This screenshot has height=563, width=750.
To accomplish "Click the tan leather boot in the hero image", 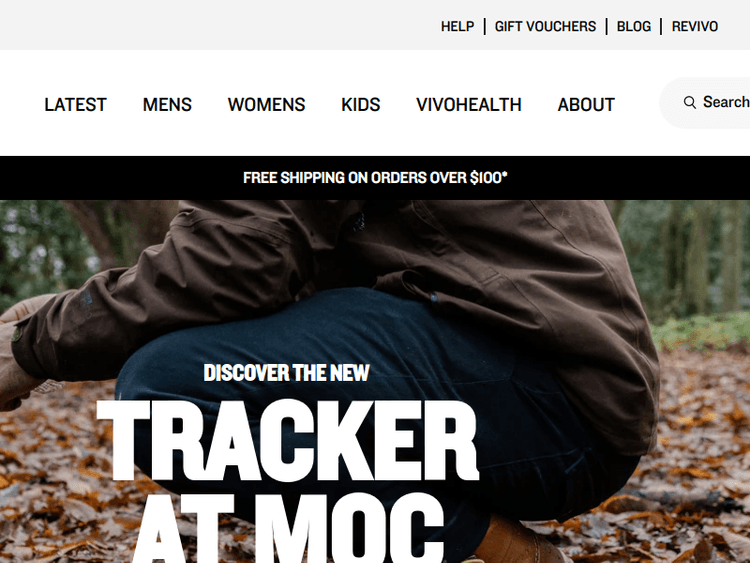I will coord(519,541).
